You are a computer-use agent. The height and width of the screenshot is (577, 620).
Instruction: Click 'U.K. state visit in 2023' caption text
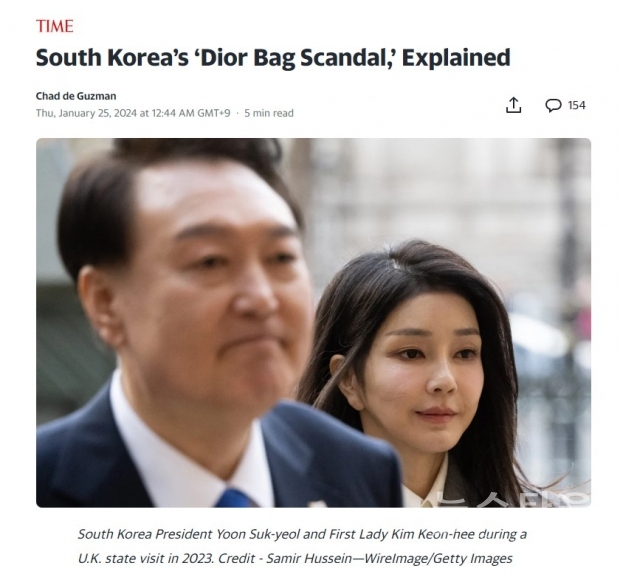tap(146, 558)
